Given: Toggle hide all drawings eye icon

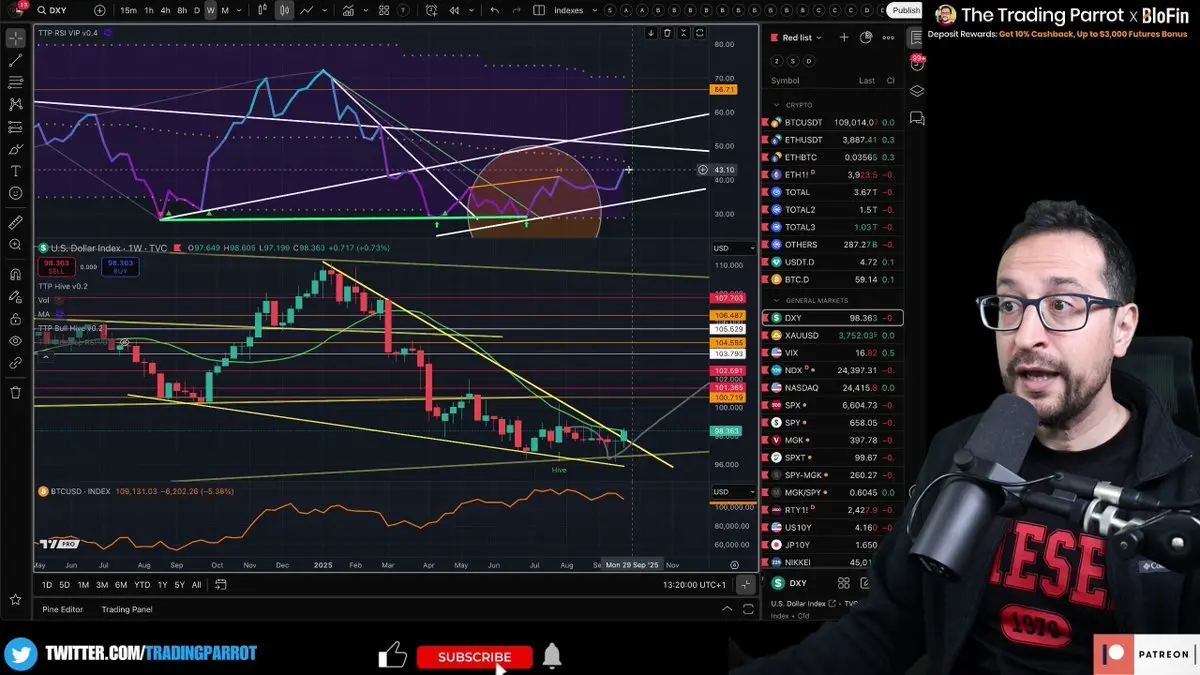Looking at the screenshot, I should 15,342.
